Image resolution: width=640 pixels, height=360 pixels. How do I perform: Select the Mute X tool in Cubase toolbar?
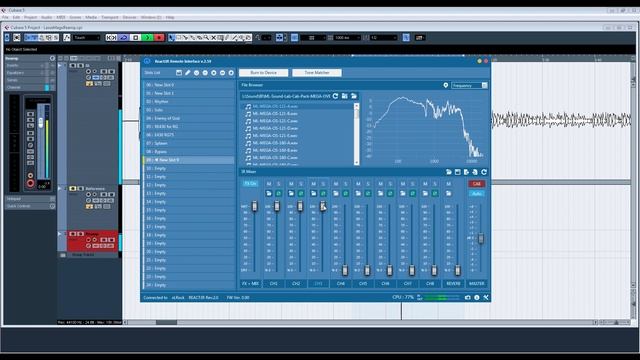tap(213, 38)
